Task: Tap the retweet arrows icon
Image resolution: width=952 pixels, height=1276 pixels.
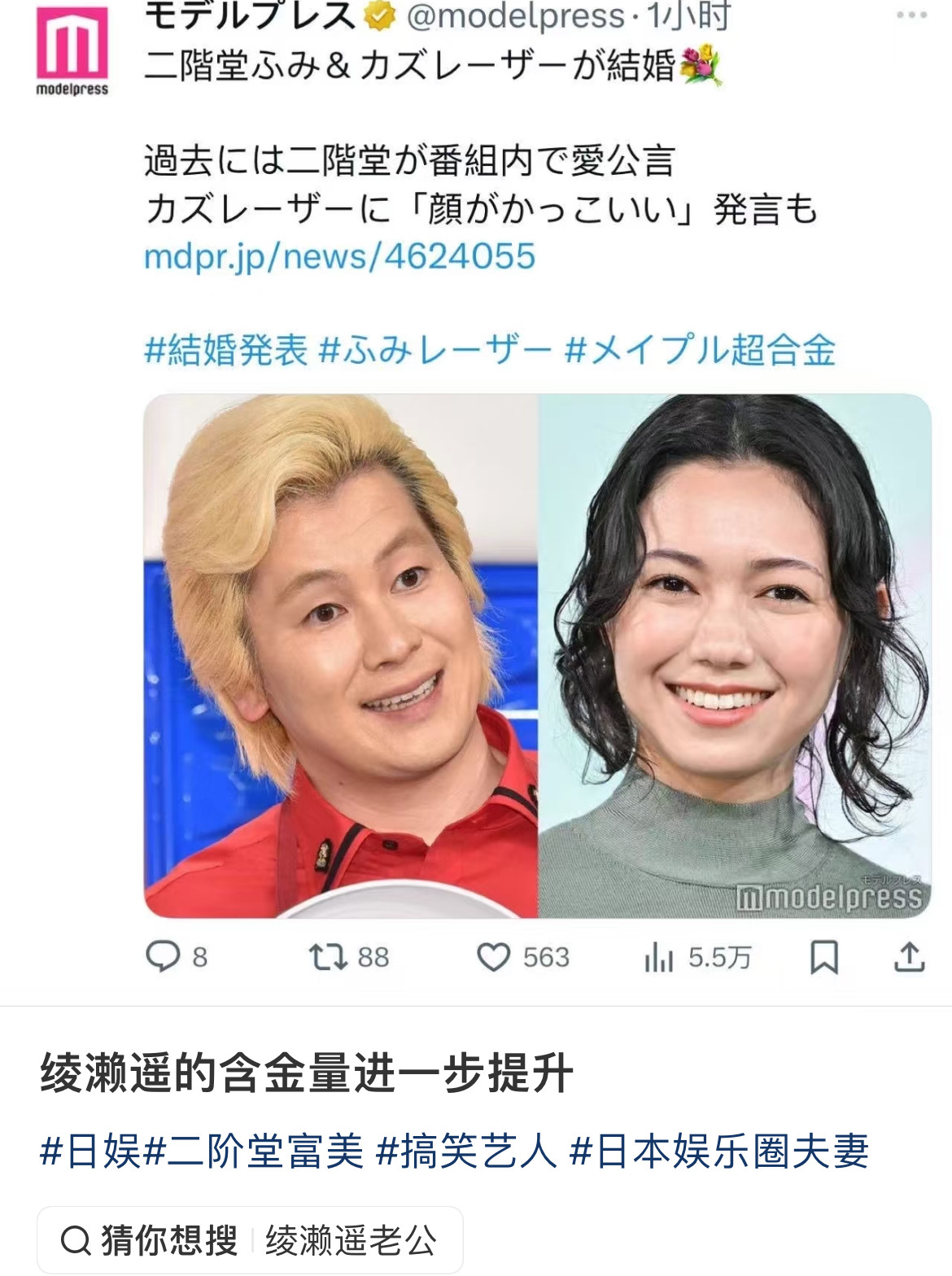Action: (329, 956)
